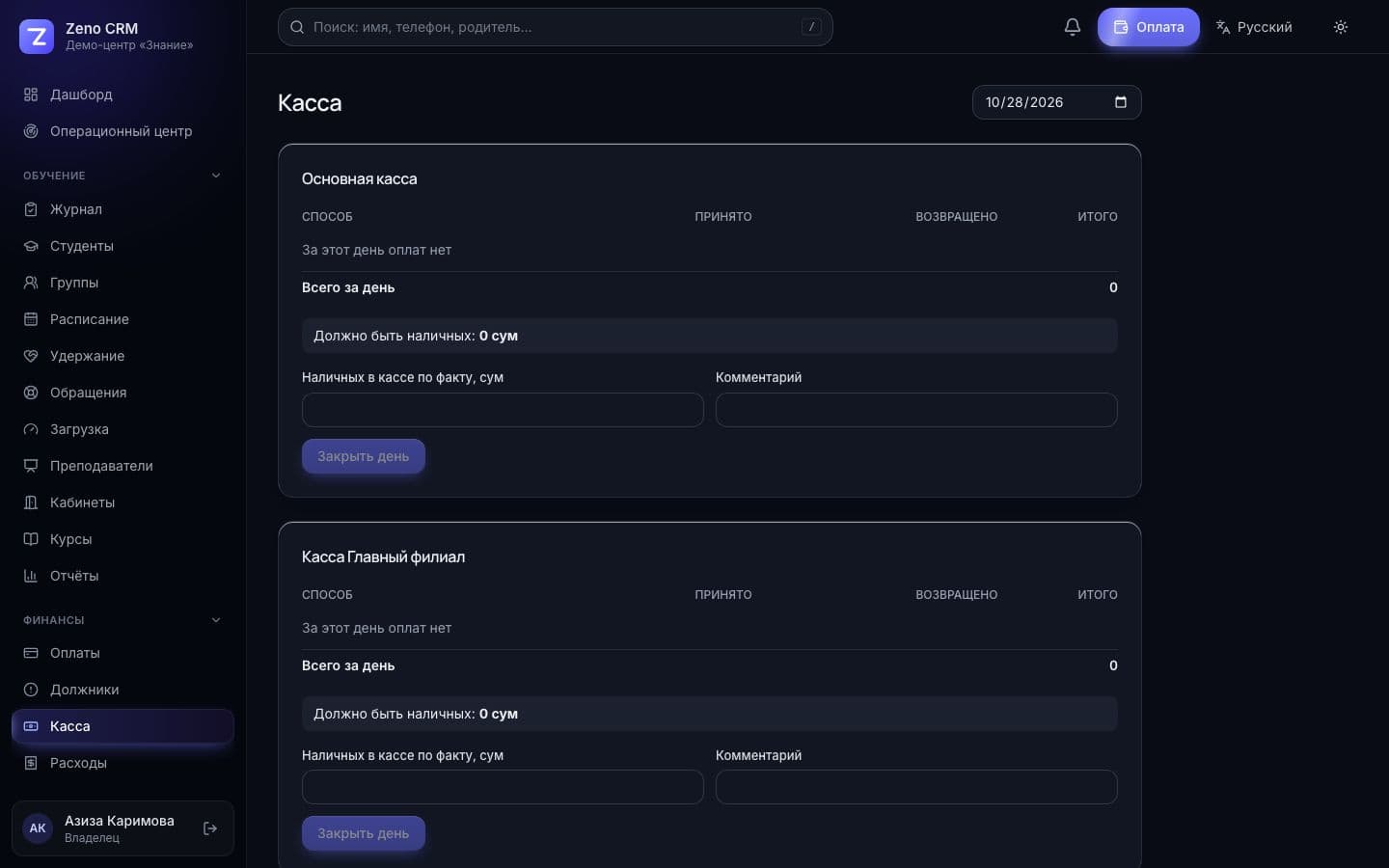Open notifications bell icon
The width and height of the screenshot is (1389, 868).
(1072, 27)
